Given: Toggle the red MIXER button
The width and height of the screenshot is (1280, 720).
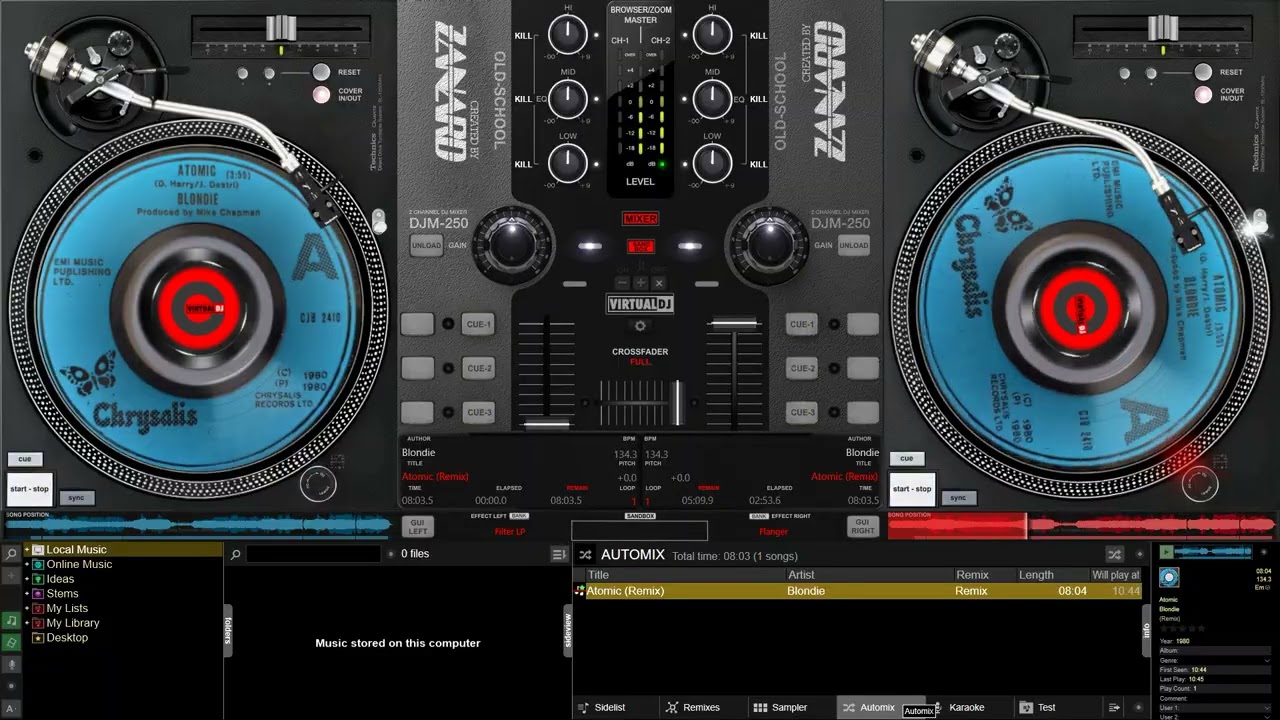Looking at the screenshot, I should [x=641, y=219].
